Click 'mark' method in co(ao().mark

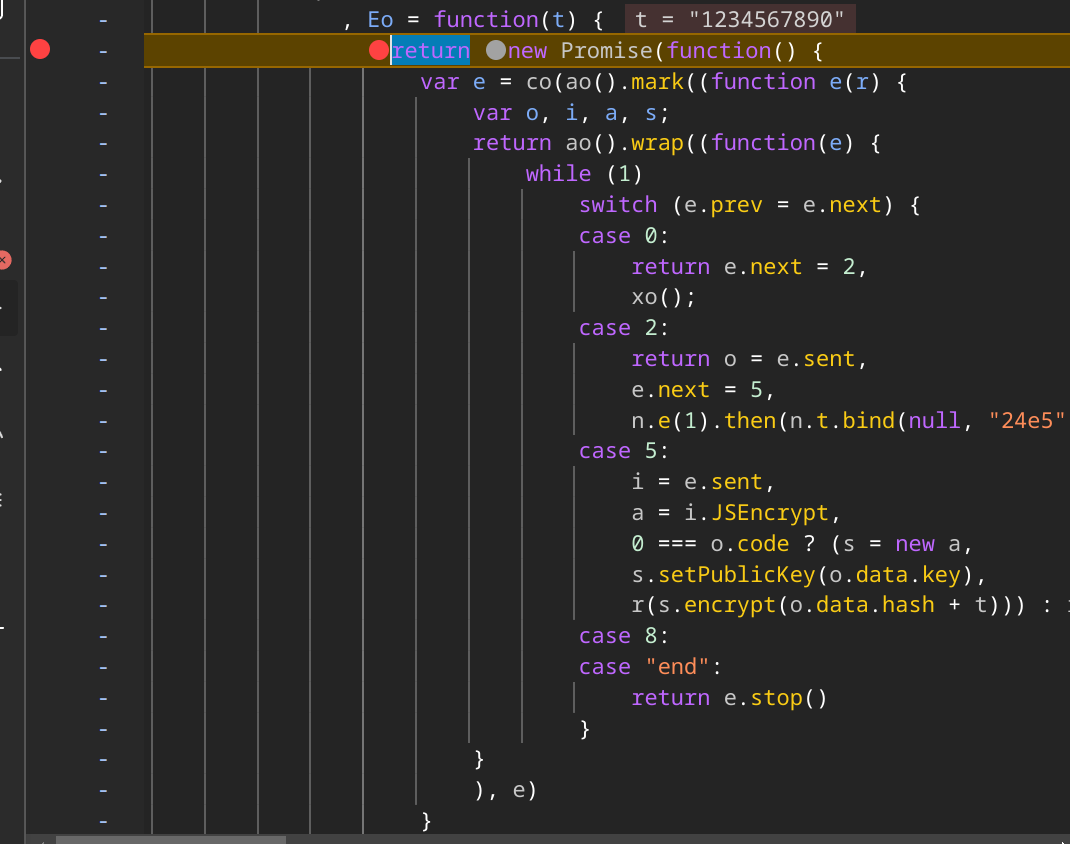point(657,82)
